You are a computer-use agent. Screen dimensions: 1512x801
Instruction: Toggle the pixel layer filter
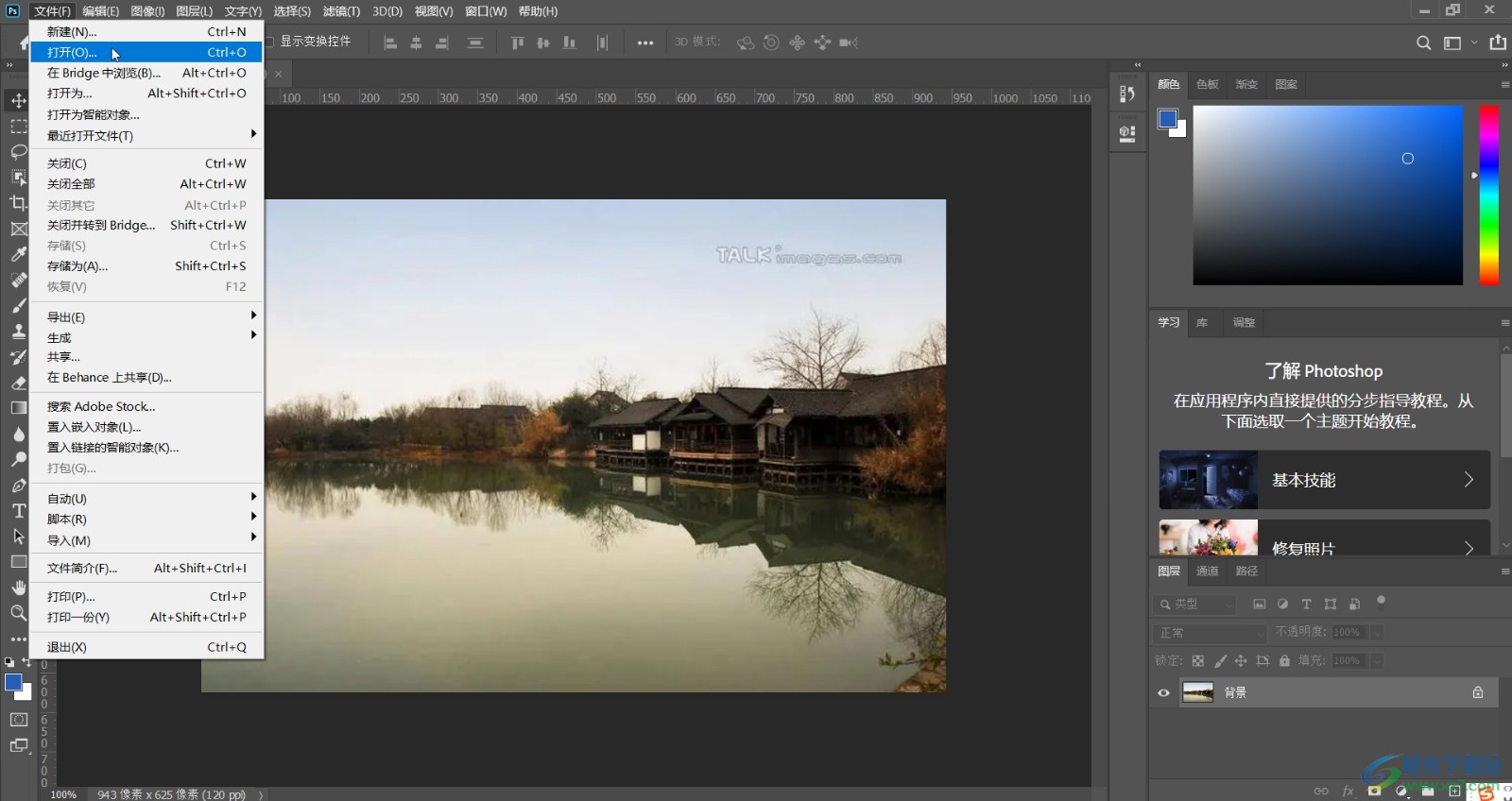pyautogui.click(x=1259, y=604)
